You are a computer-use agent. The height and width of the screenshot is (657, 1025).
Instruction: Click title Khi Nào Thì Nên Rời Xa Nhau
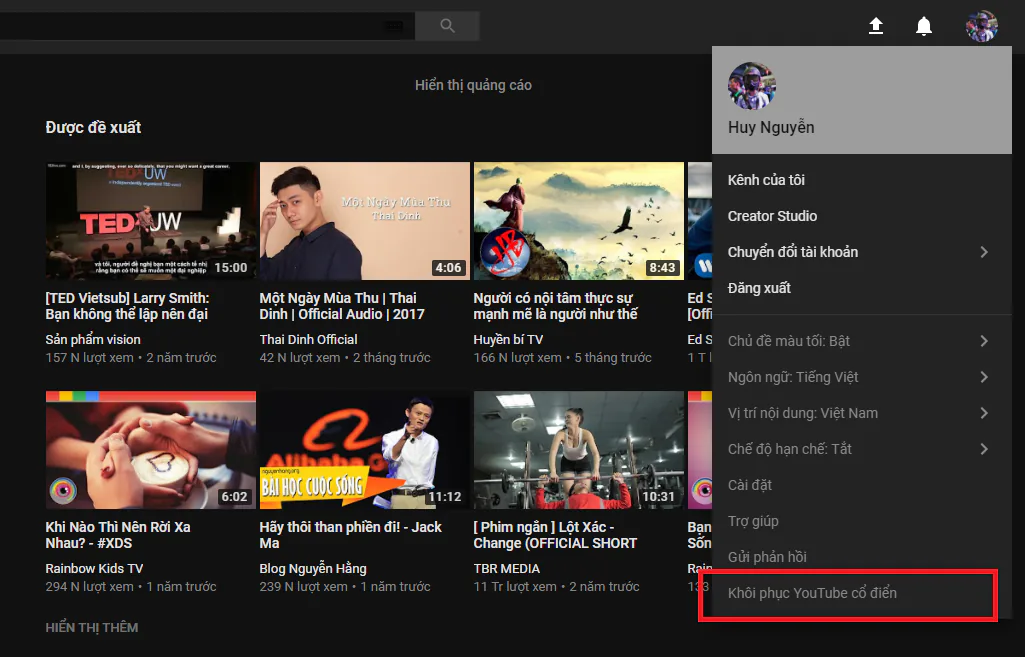coord(118,535)
